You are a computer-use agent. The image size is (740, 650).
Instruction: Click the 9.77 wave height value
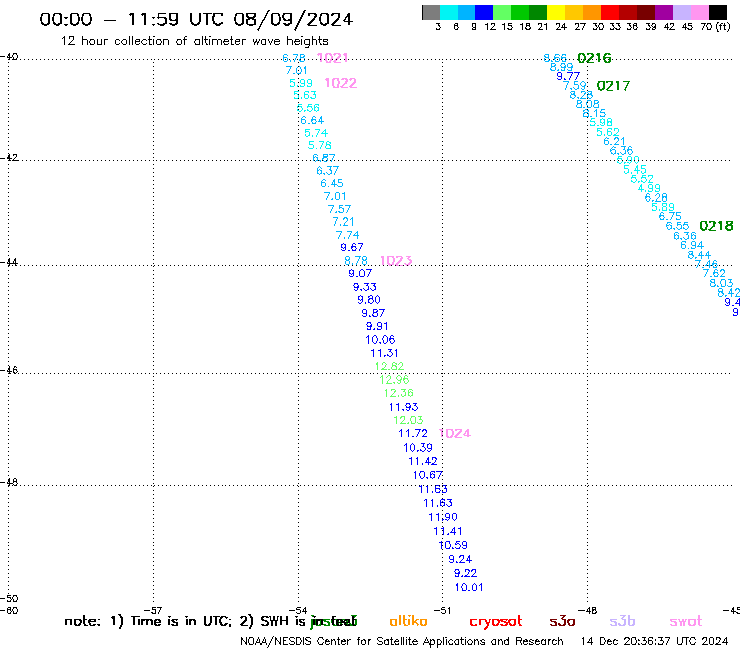[568, 76]
